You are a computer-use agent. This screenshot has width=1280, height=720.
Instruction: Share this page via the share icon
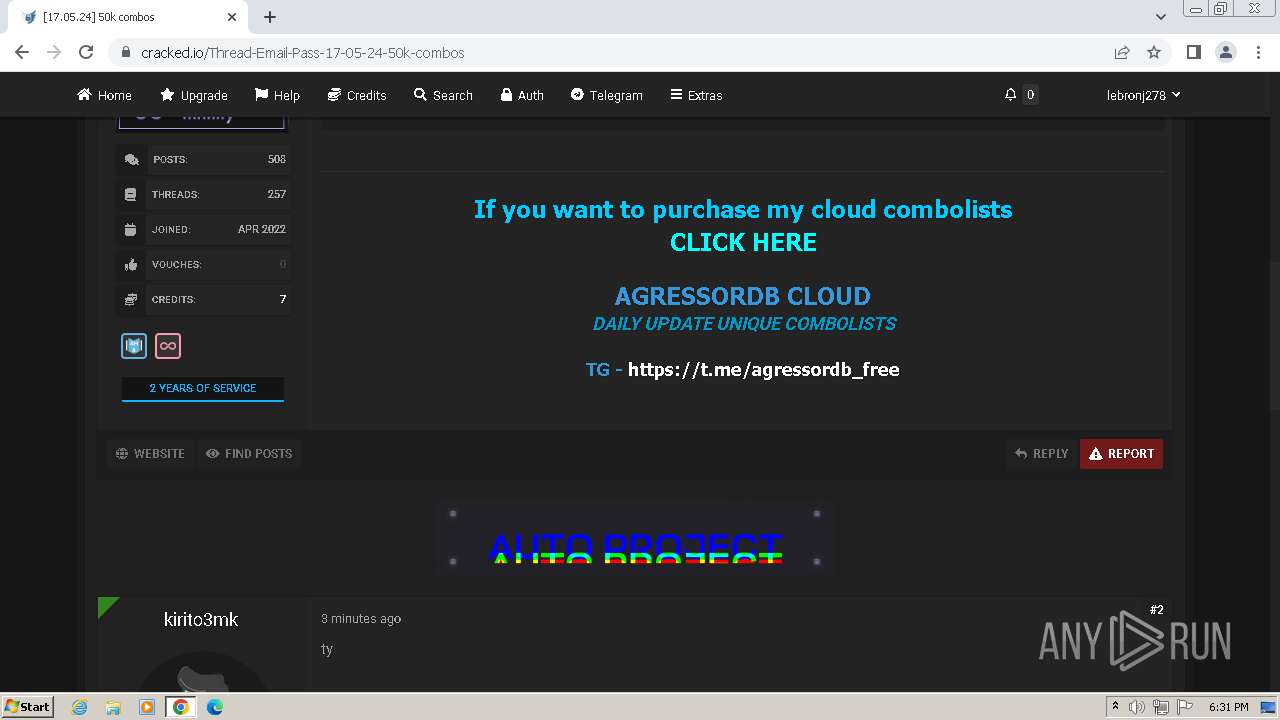point(1122,52)
